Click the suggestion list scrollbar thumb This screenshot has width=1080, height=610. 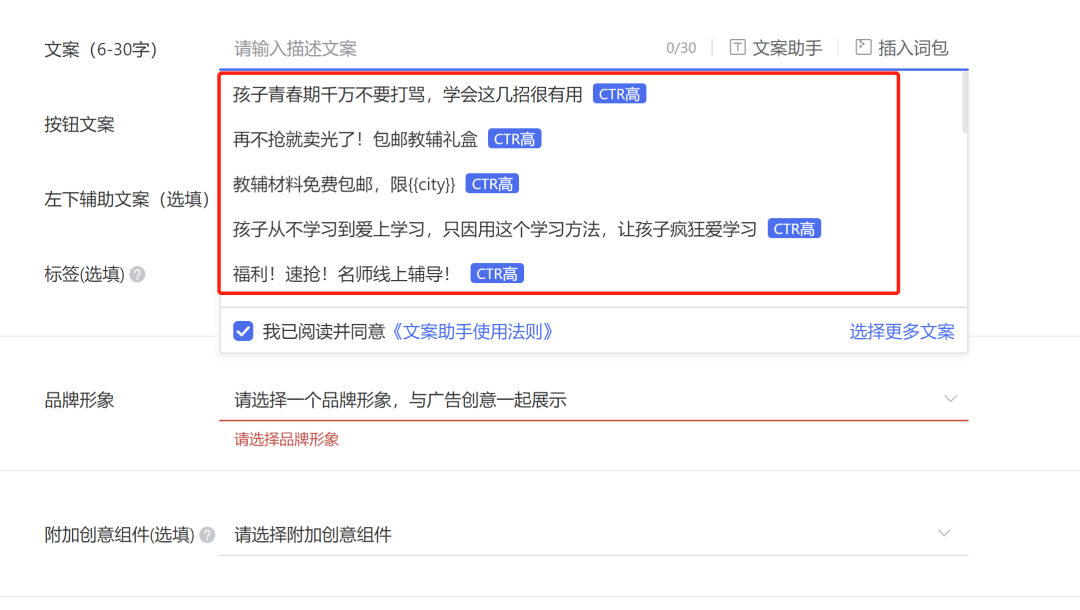(x=964, y=102)
